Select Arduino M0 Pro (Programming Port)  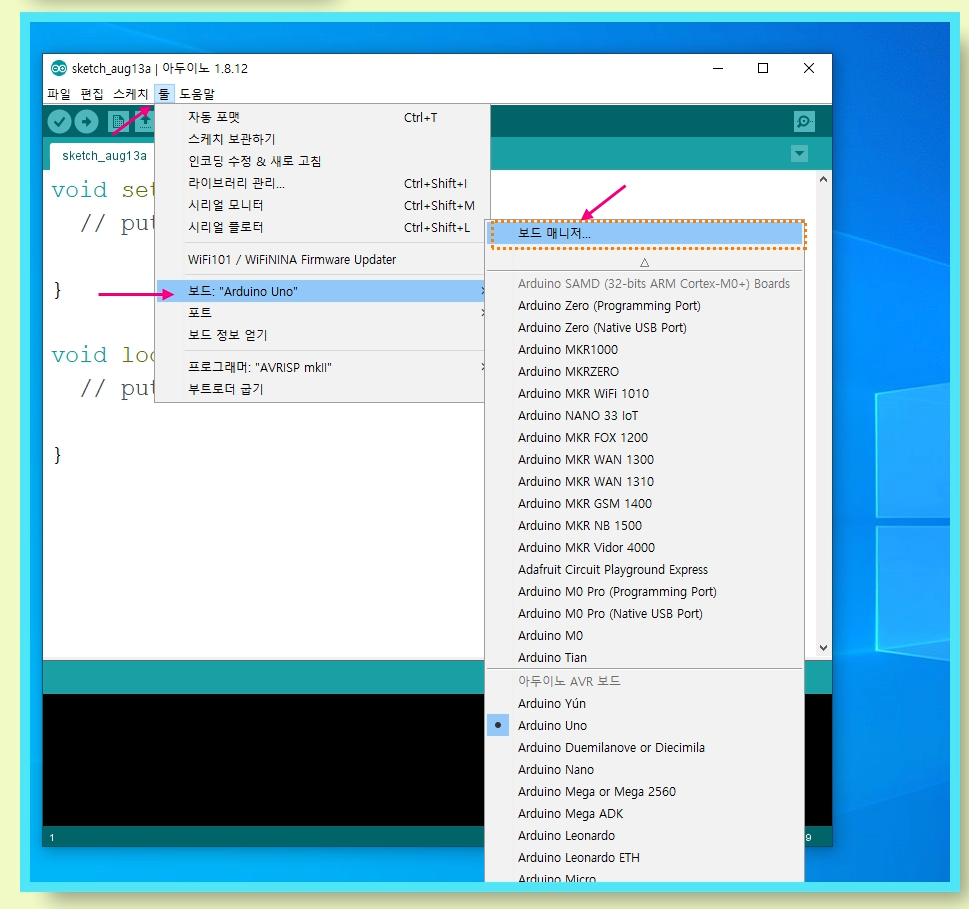tap(645, 592)
